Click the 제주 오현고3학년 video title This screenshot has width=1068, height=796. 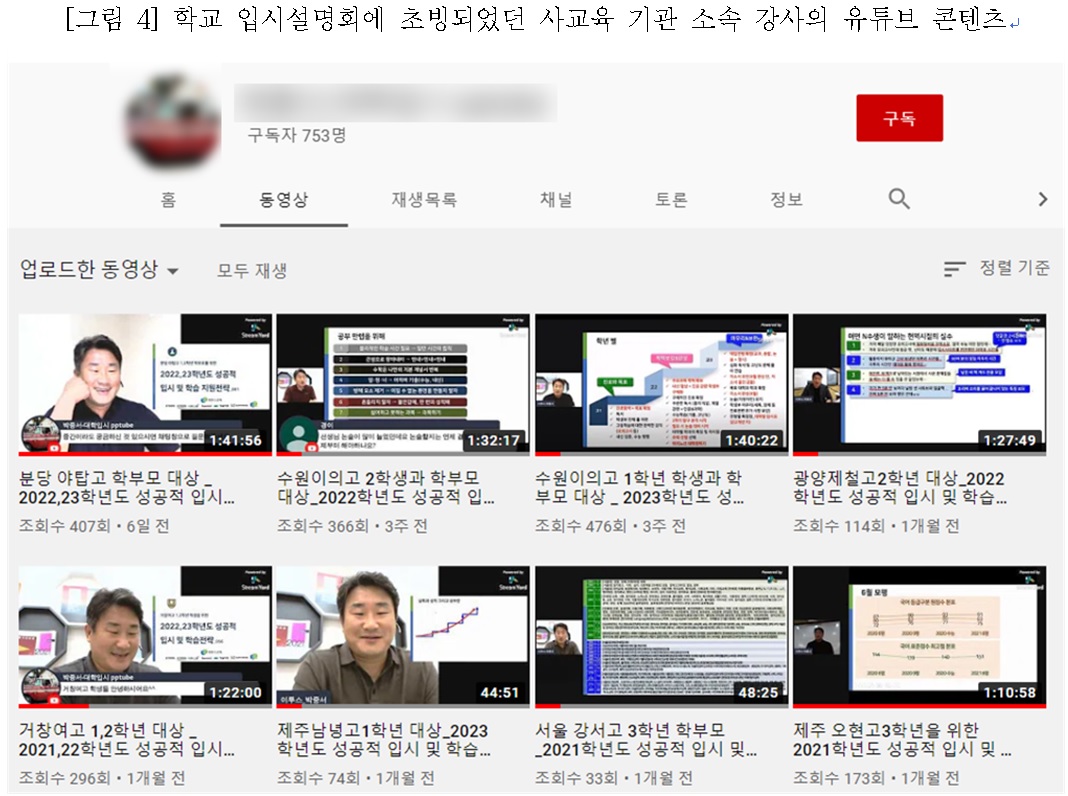click(x=902, y=740)
